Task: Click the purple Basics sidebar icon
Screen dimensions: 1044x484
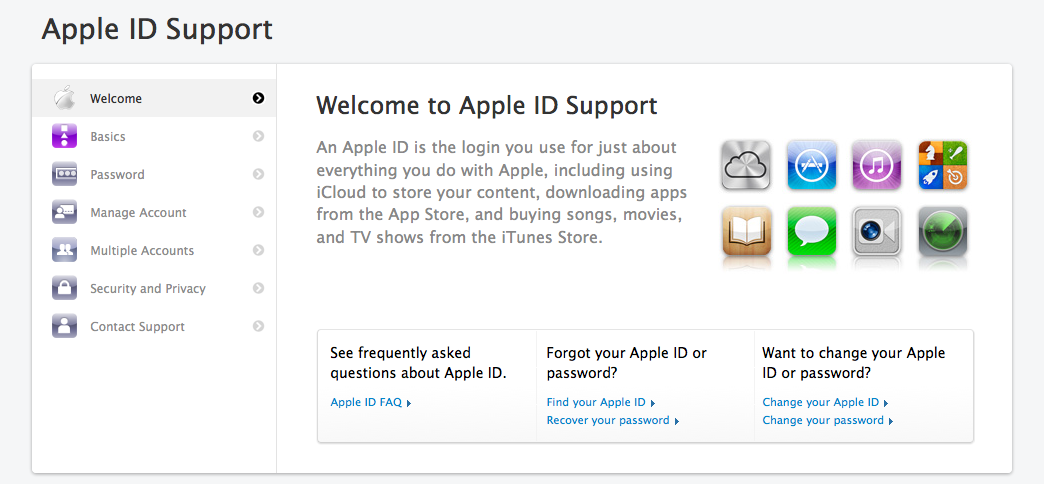Action: (x=65, y=136)
